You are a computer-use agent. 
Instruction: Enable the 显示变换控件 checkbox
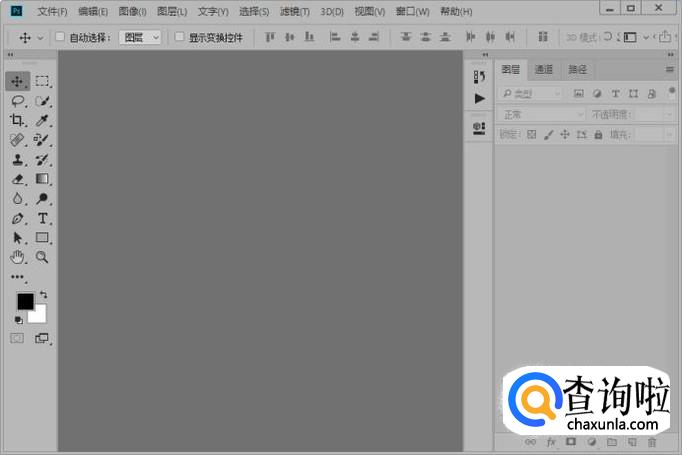180,37
